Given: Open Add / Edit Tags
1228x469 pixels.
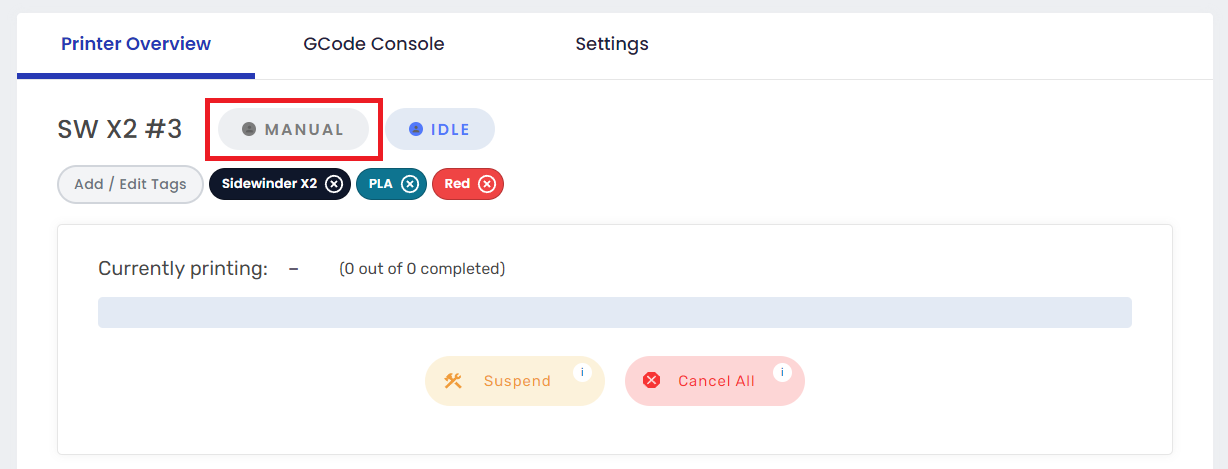Looking at the screenshot, I should 130,184.
